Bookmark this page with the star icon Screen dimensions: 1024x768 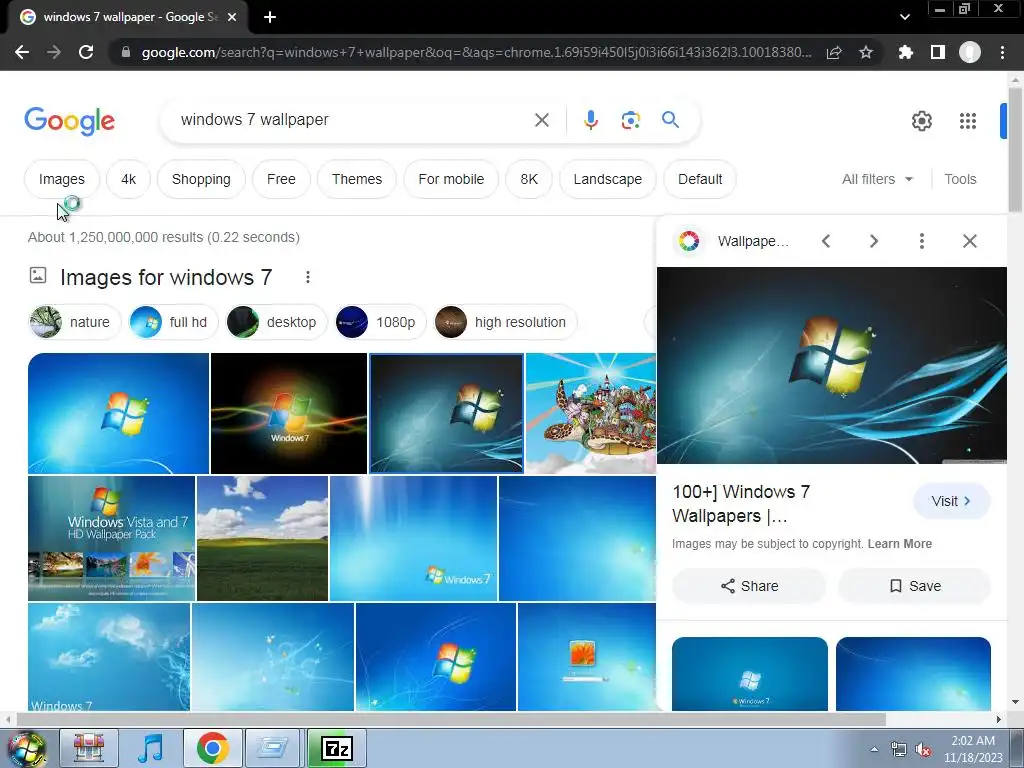[x=866, y=52]
